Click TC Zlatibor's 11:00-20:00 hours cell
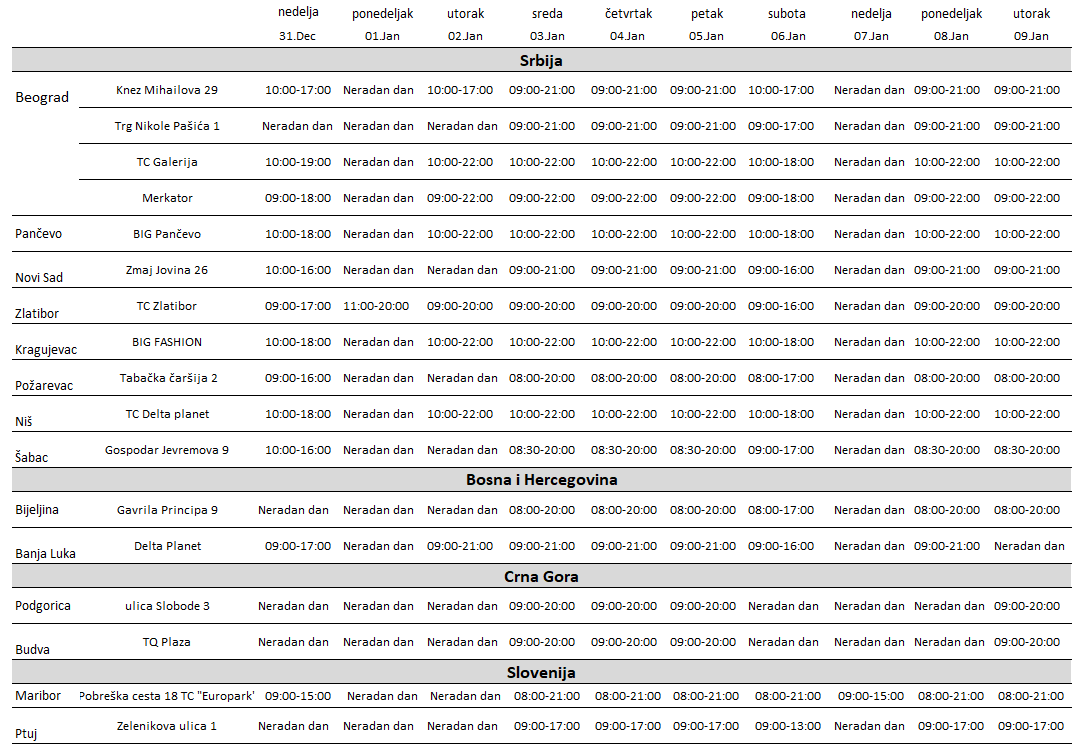The width and height of the screenshot is (1091, 756). (x=378, y=306)
